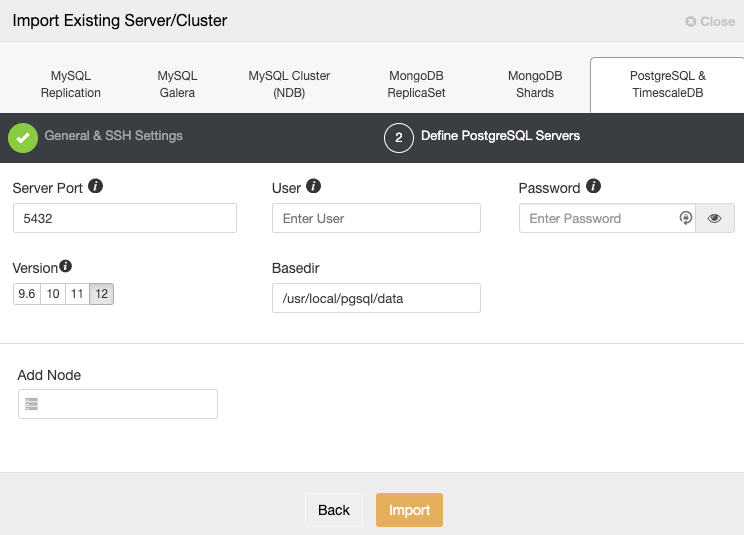Select PostgreSQL version 10
The height and width of the screenshot is (535, 744).
(x=53, y=294)
